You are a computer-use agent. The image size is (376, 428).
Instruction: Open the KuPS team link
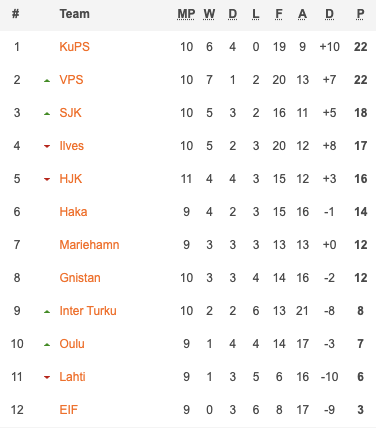coord(74,47)
